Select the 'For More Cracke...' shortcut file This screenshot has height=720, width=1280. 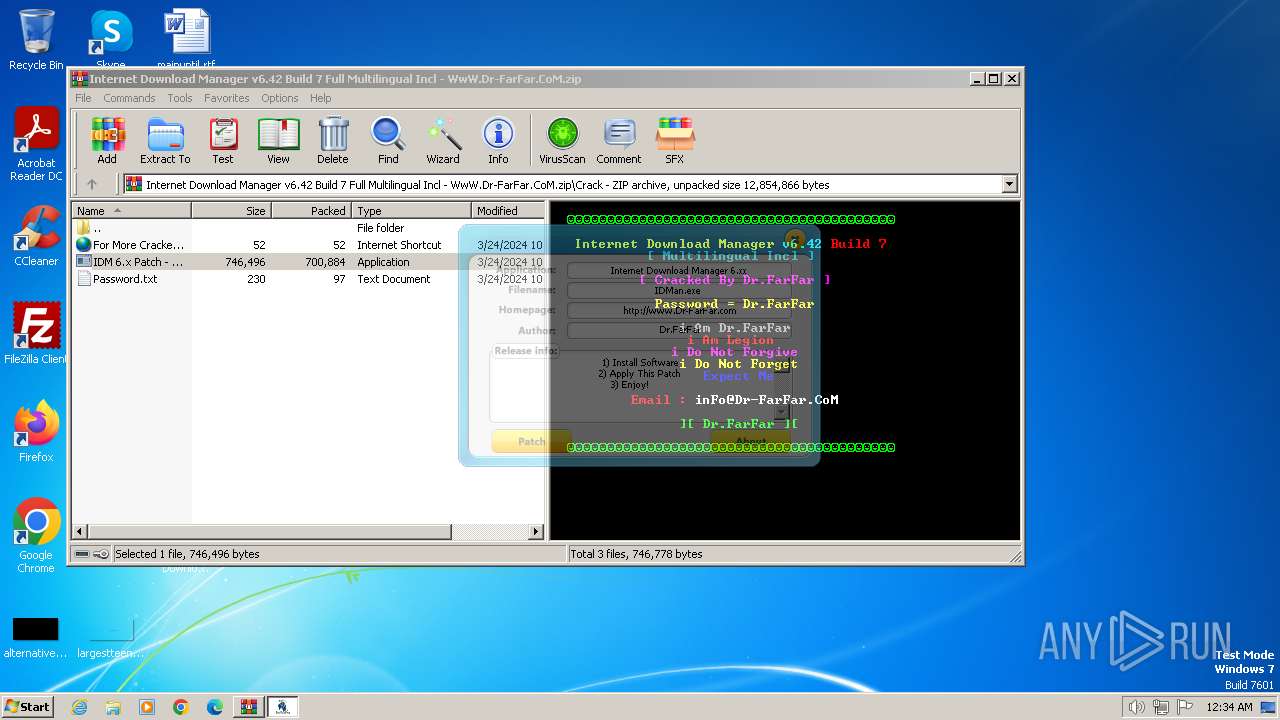click(x=308, y=245)
